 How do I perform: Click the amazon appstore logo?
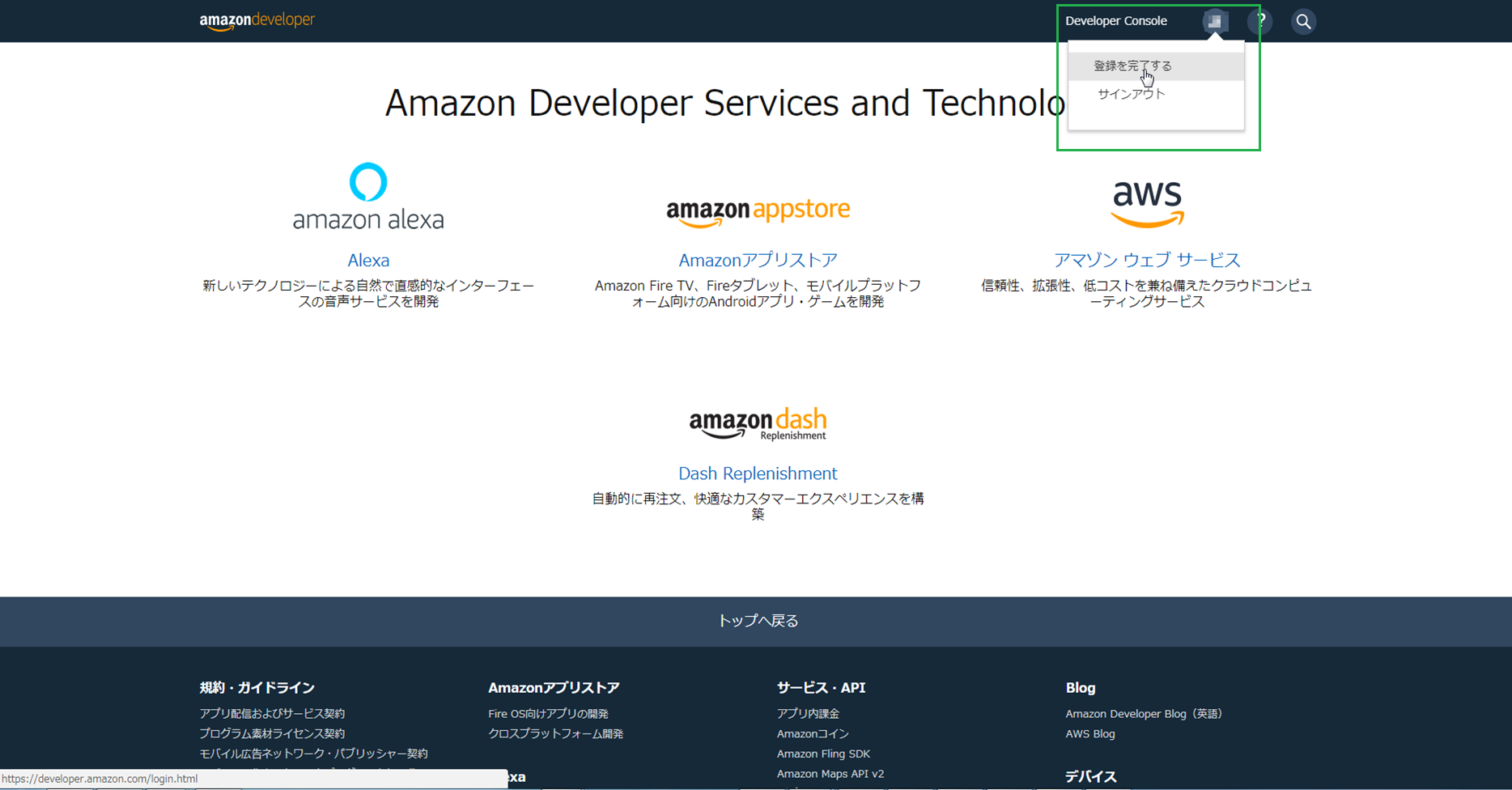pos(758,212)
